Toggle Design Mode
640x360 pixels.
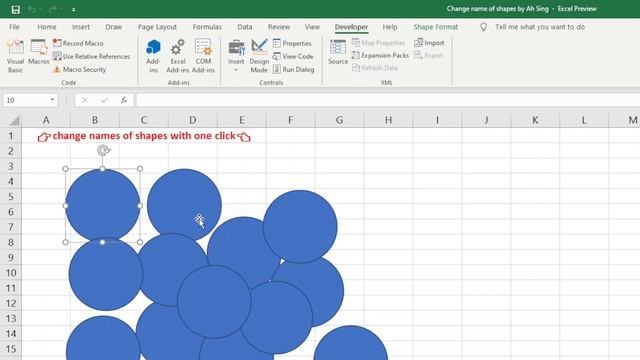[259, 56]
